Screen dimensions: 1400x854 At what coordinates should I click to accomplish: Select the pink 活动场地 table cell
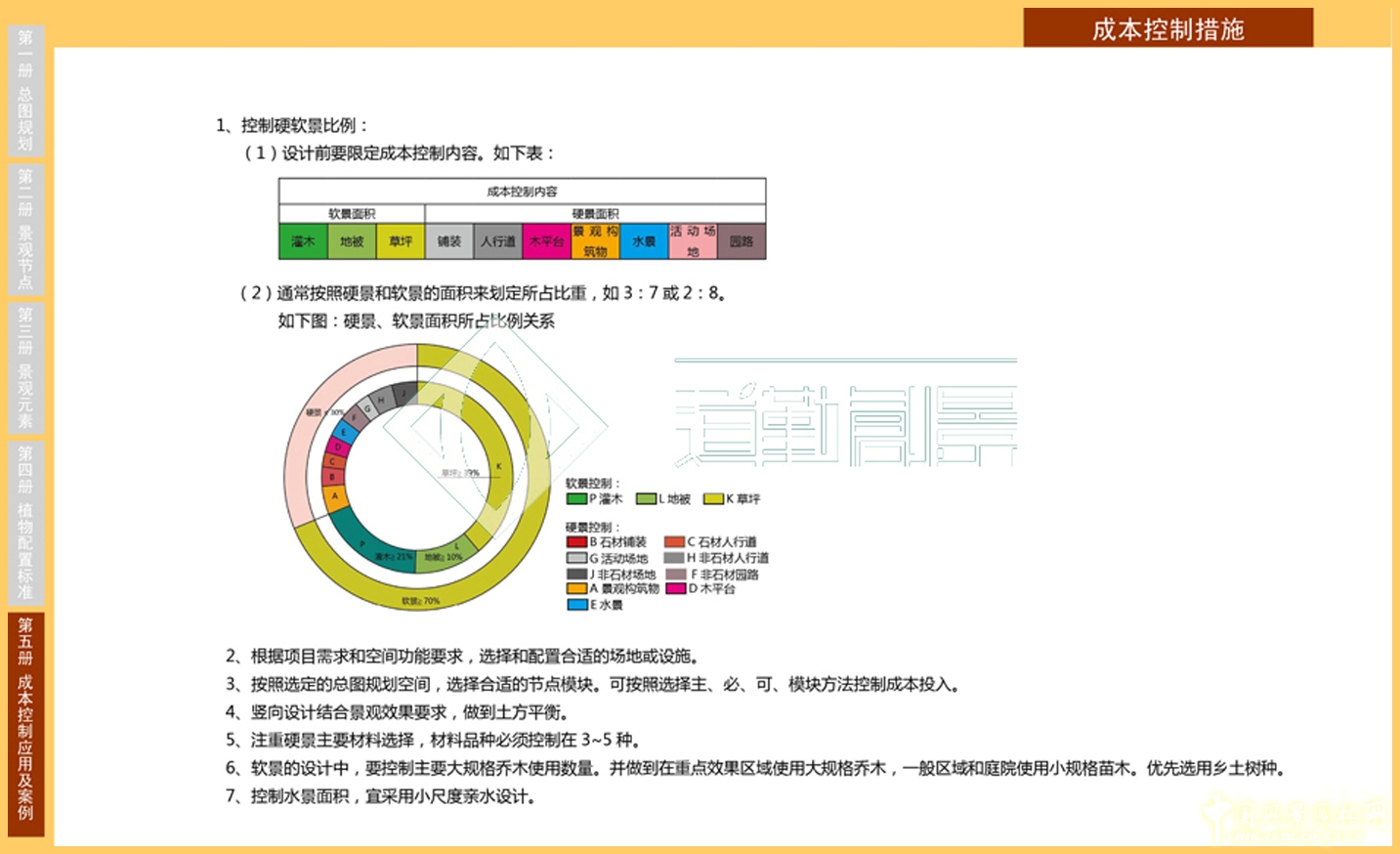pyautogui.click(x=692, y=241)
